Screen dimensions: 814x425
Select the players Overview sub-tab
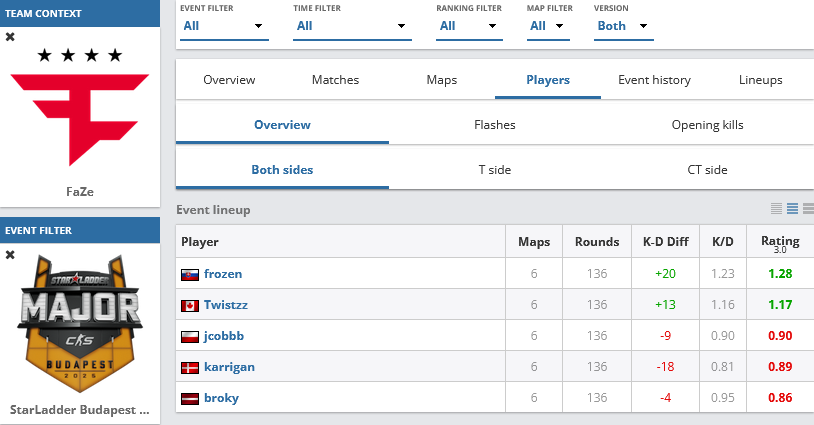point(282,125)
